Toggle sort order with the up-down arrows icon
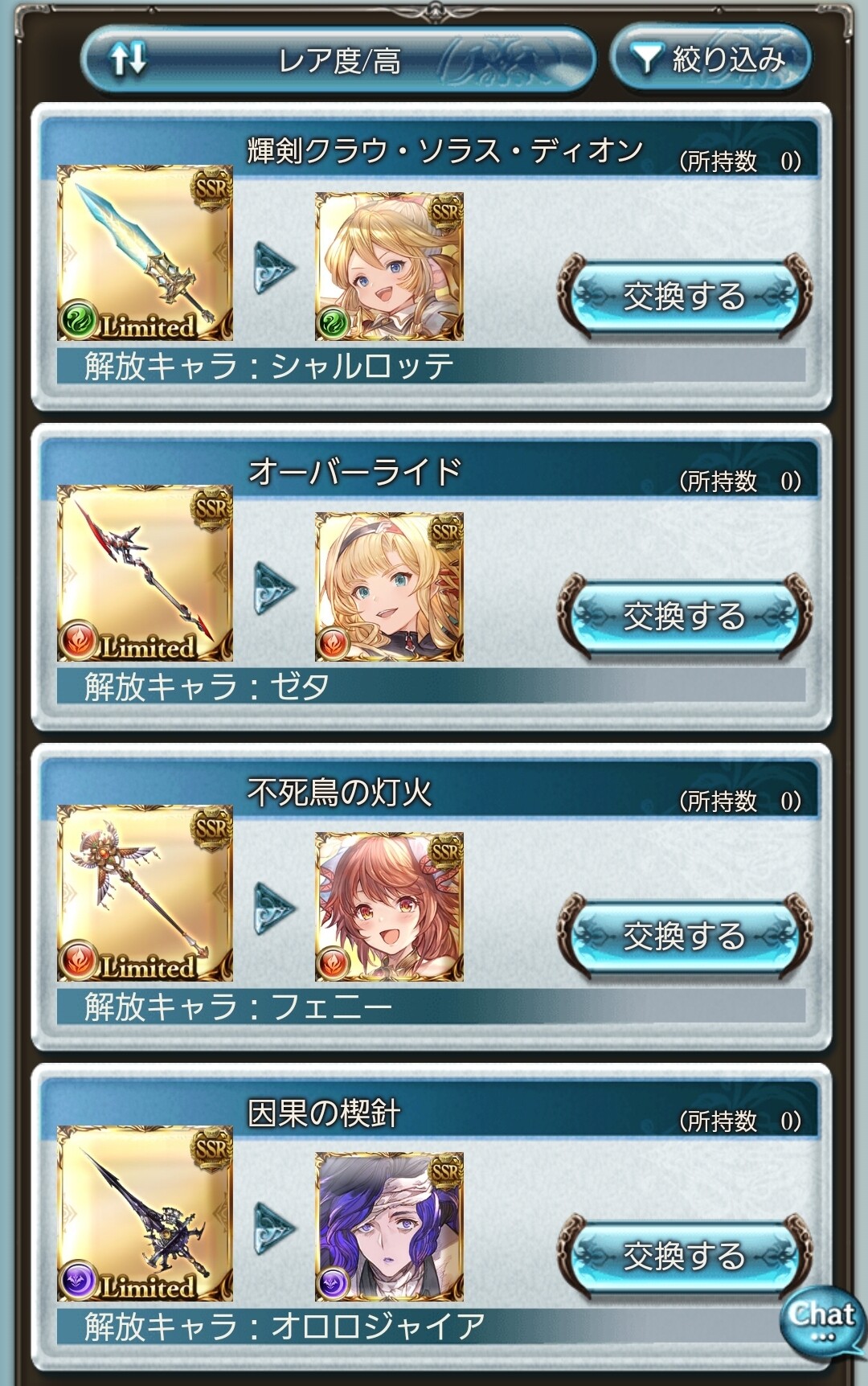Image resolution: width=868 pixels, height=1386 pixels. (129, 59)
